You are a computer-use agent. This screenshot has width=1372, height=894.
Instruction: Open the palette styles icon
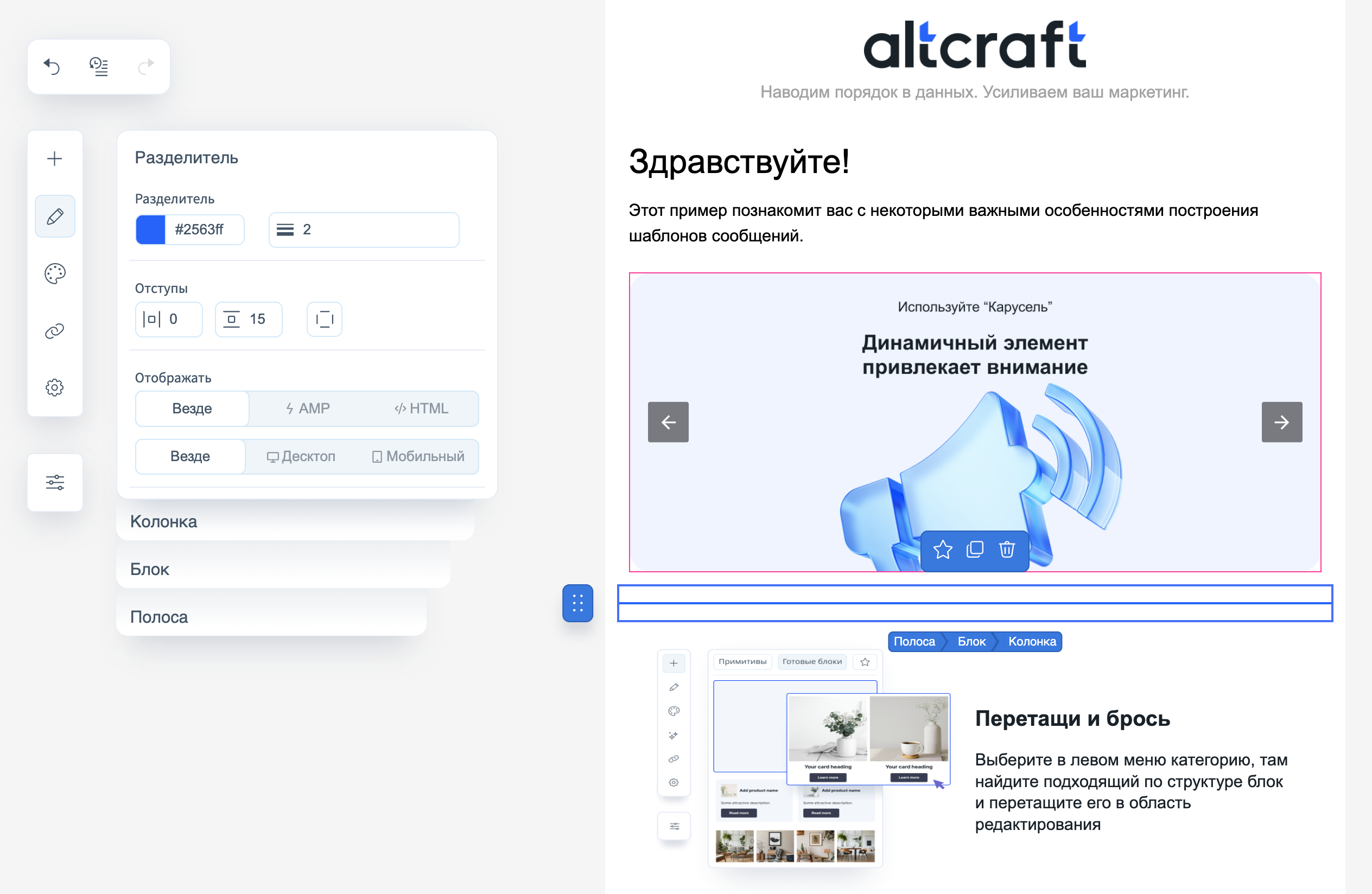click(55, 273)
